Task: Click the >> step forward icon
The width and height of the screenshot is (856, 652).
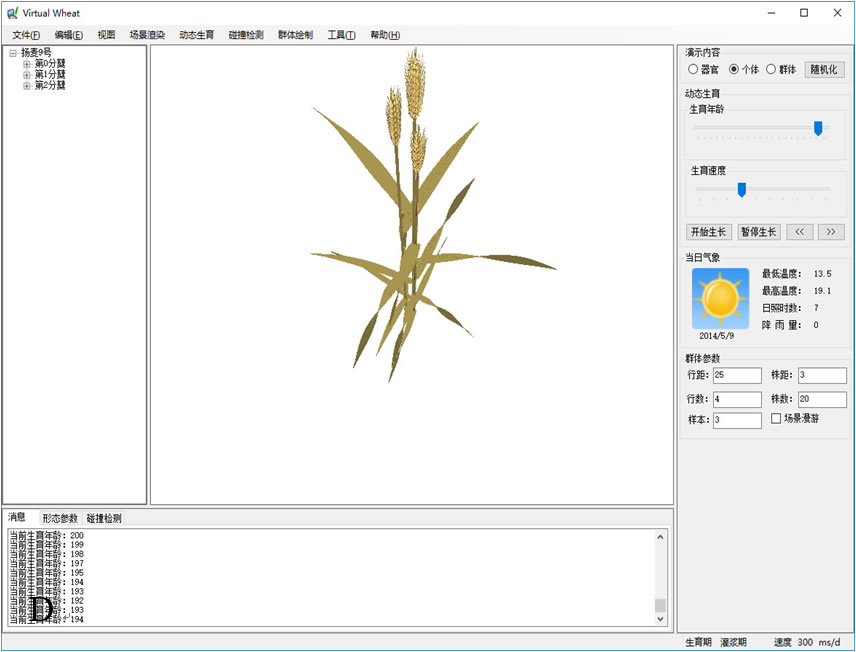Action: 829,231
